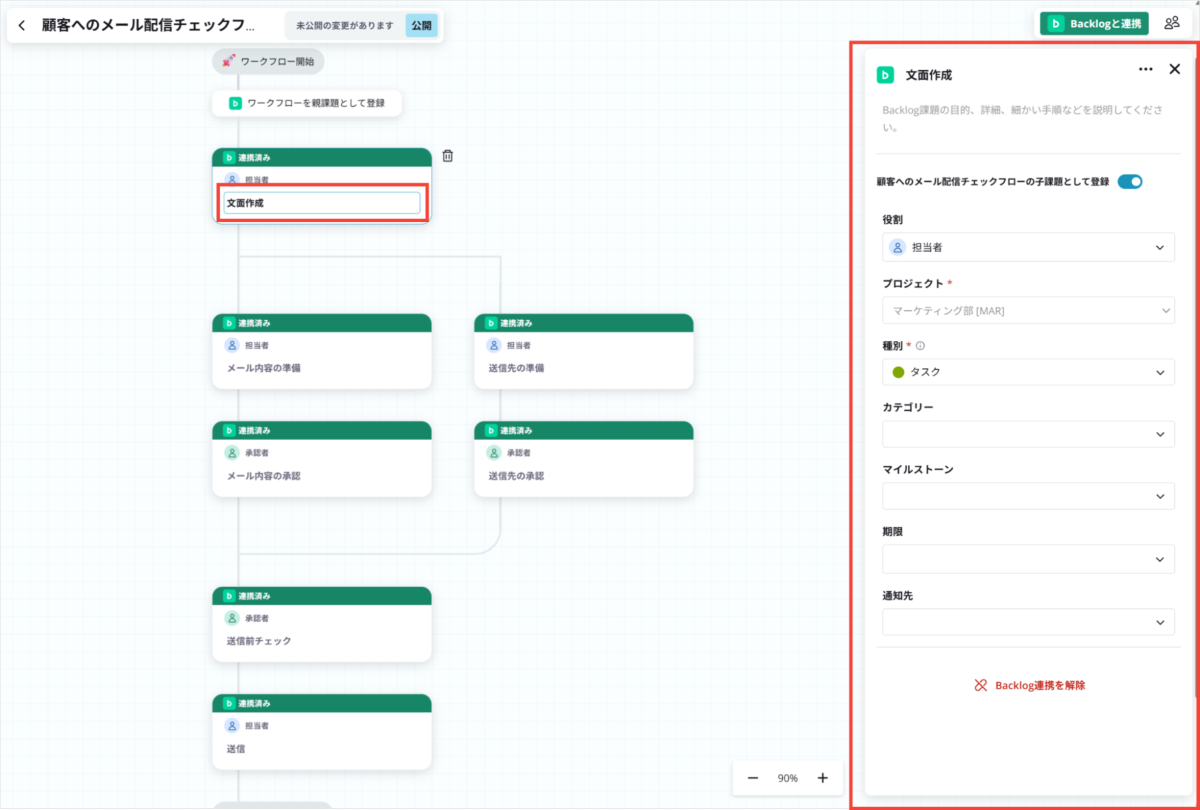Screen dimensions: 1200x810
Task: Open the プロジェクト dropdown マーケティング部 [MAR]
Action: click(x=1028, y=310)
